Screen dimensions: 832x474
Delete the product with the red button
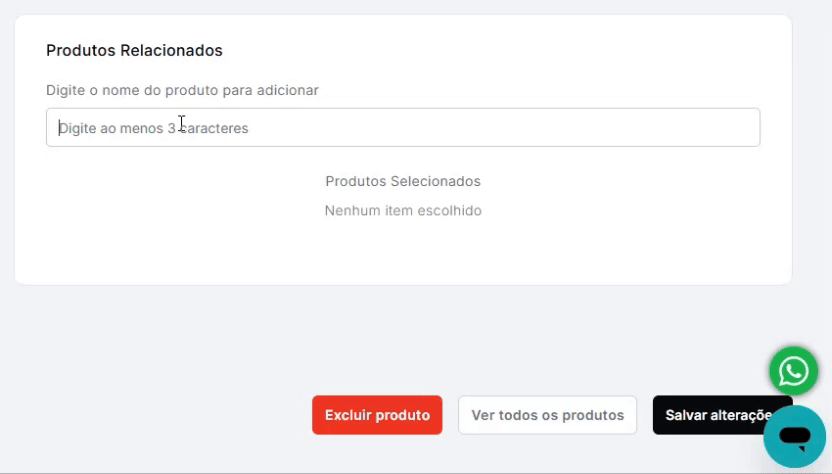pos(377,415)
